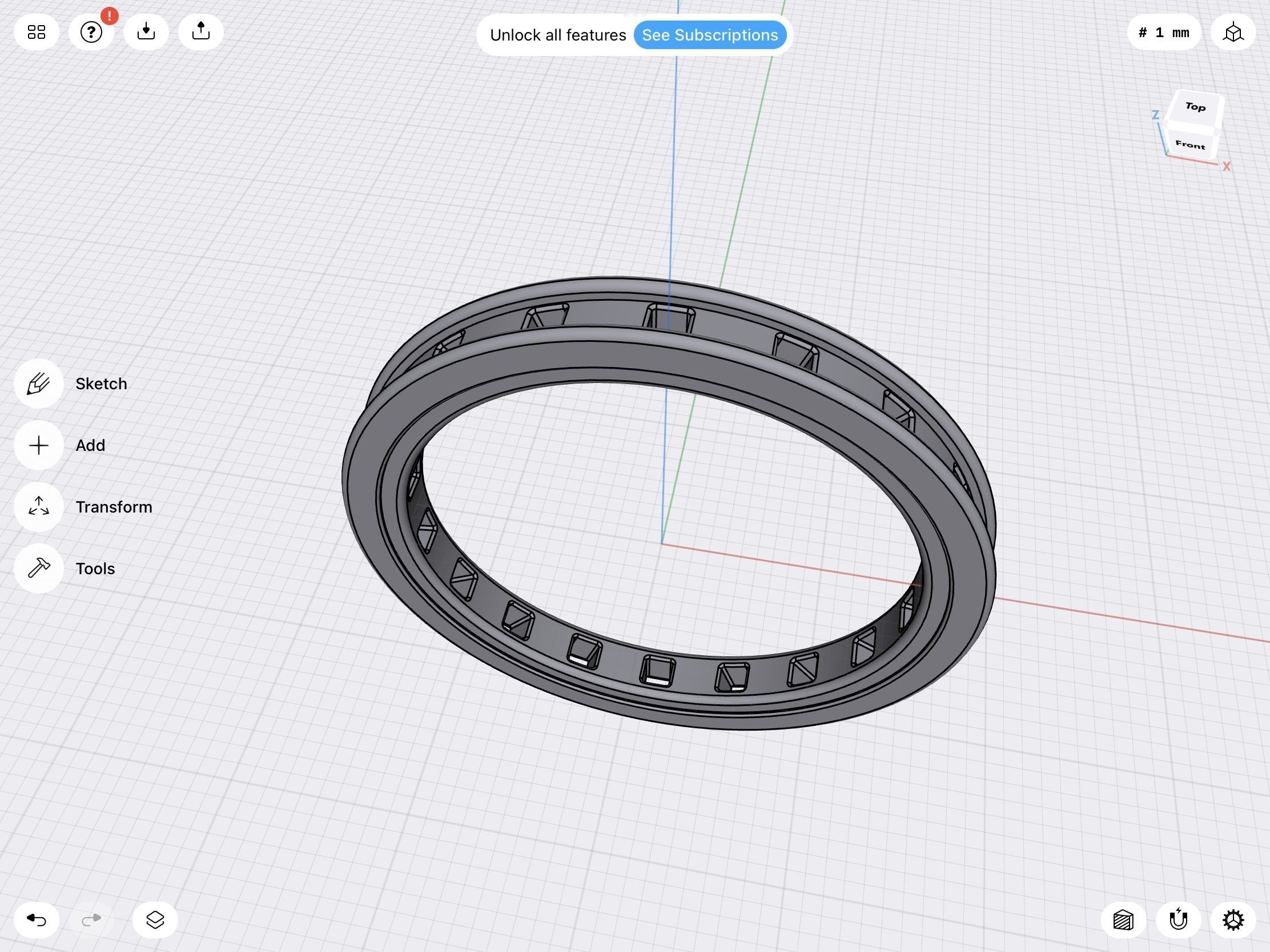Open the settings gear icon
1270x952 pixels.
[1233, 920]
